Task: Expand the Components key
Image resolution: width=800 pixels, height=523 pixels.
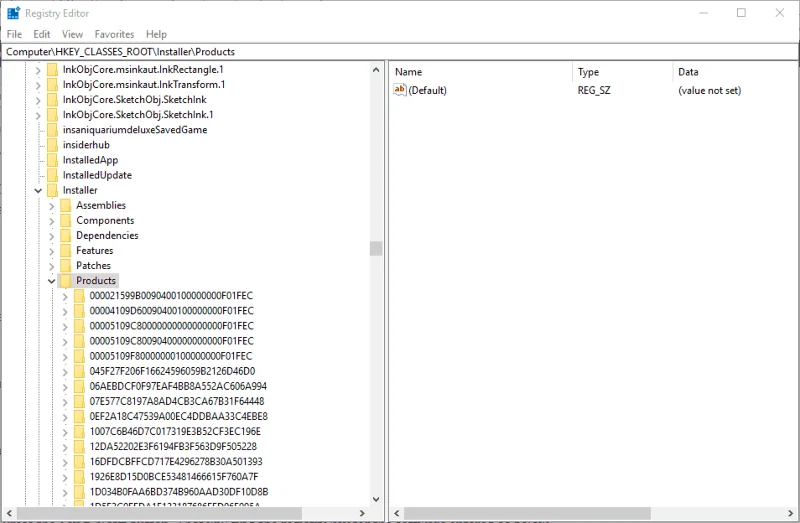Action: (52, 221)
